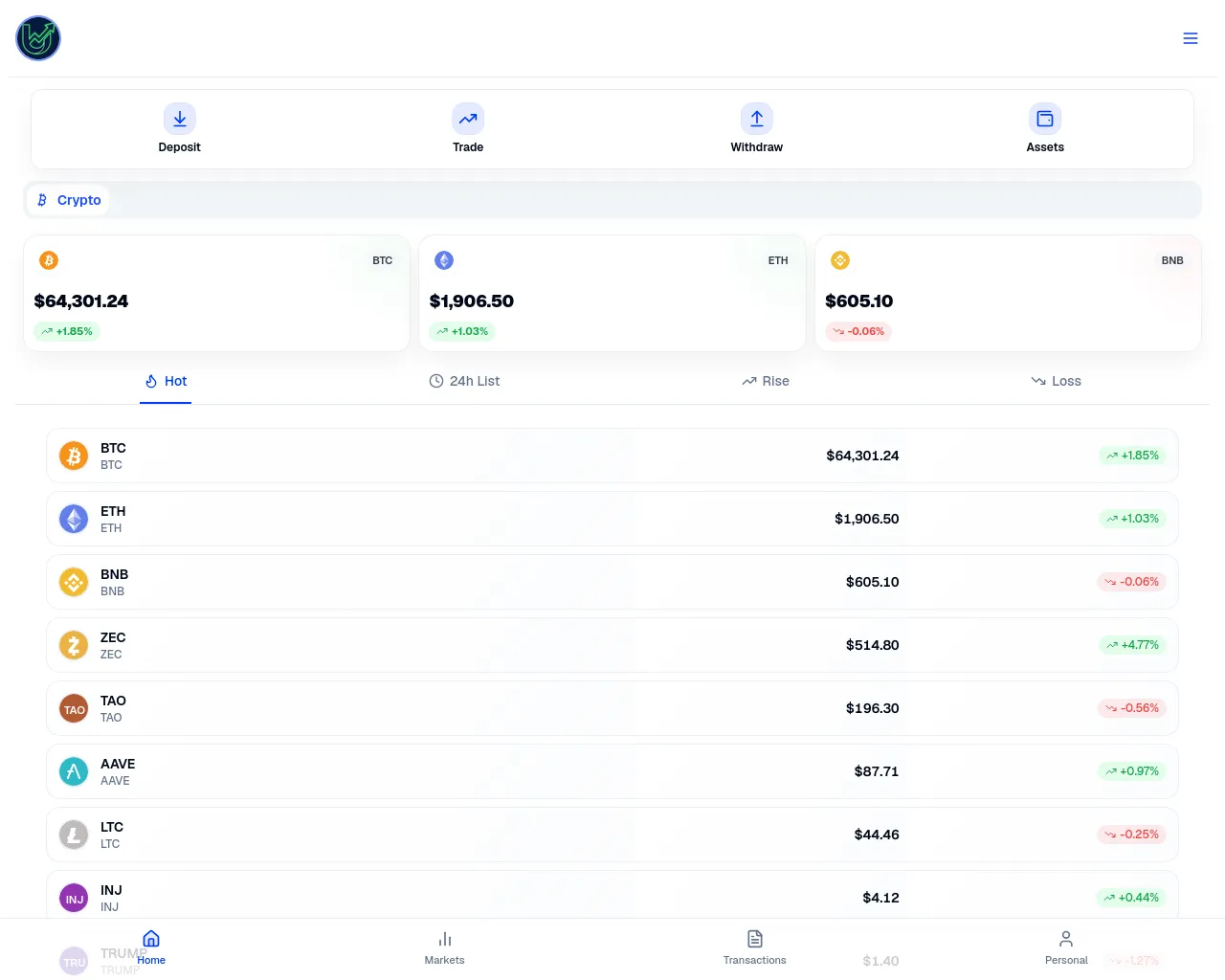1225x980 pixels.
Task: Click the ETH coin icon in the list
Action: point(74,519)
